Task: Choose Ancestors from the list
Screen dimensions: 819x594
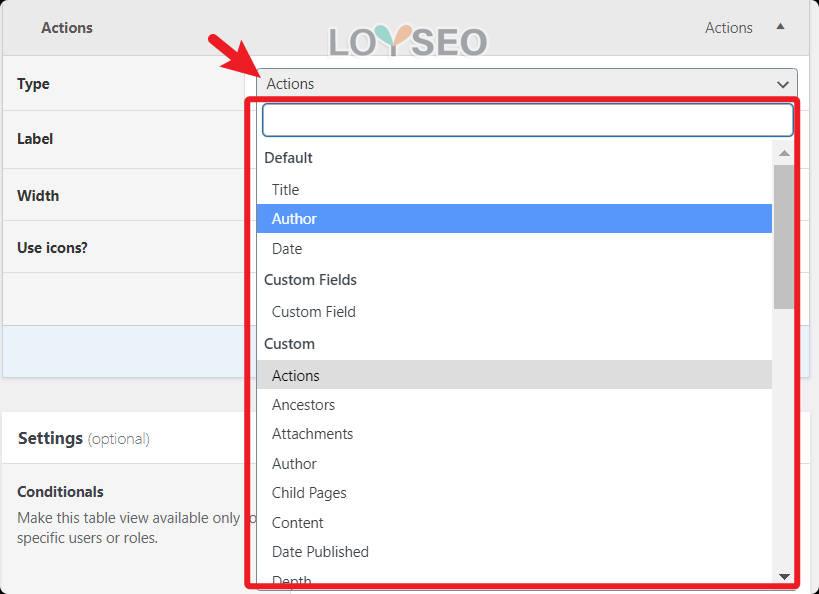Action: pos(514,404)
